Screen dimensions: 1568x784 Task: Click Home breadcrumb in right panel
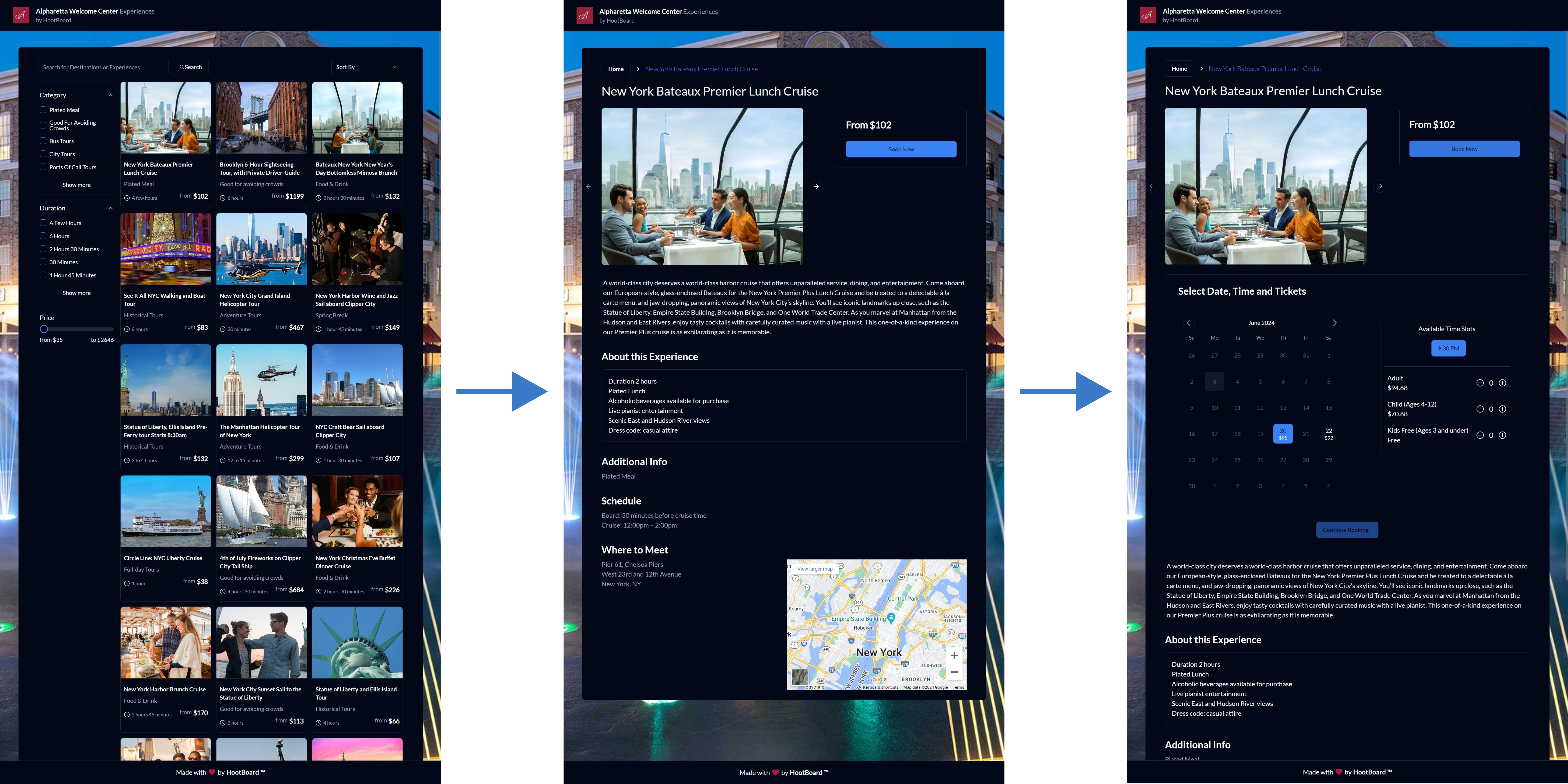click(1179, 69)
